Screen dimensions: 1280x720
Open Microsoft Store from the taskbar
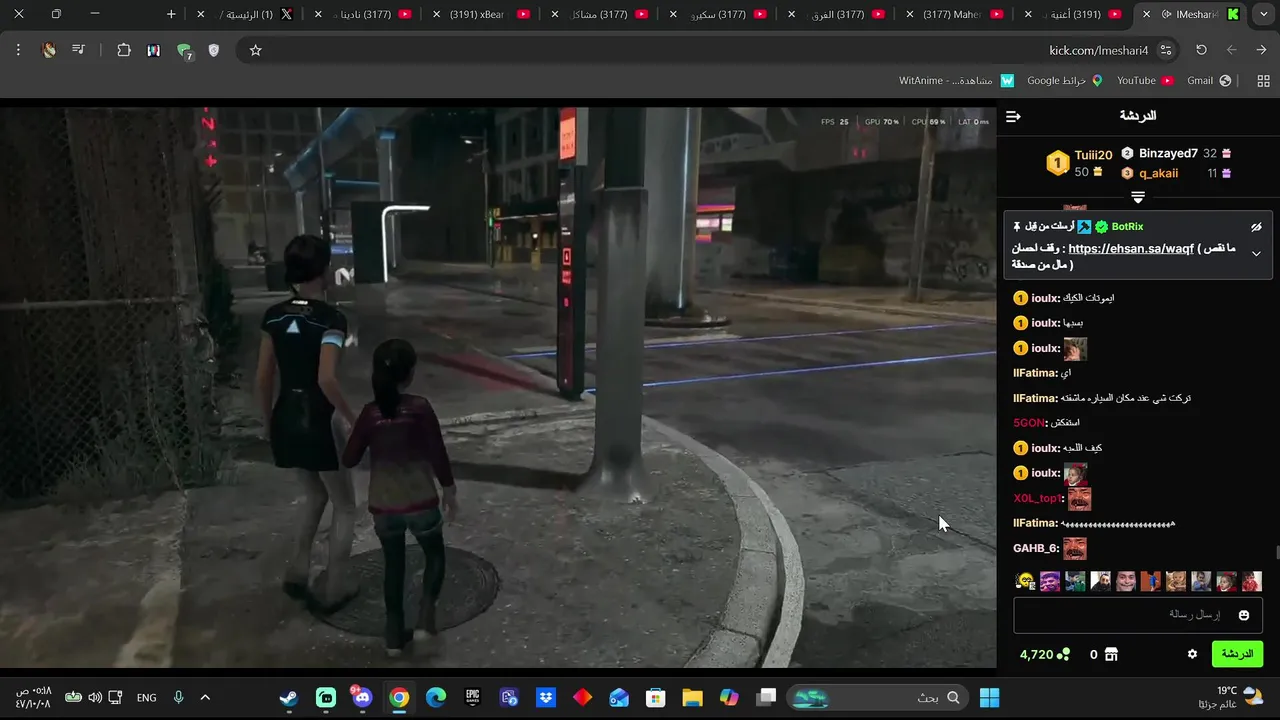pos(656,697)
